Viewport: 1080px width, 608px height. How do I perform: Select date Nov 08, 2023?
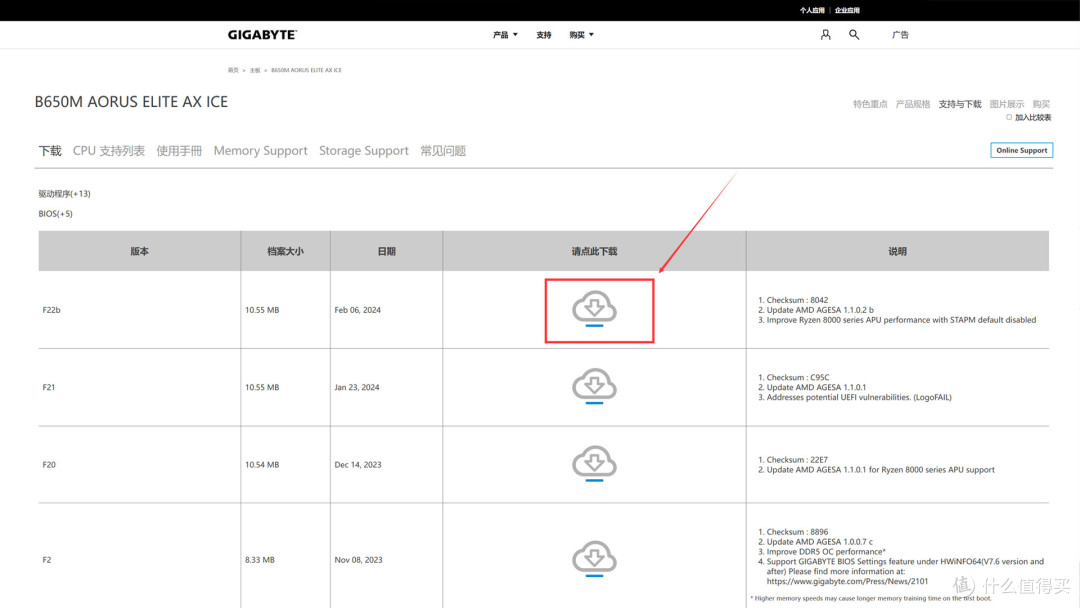(358, 560)
